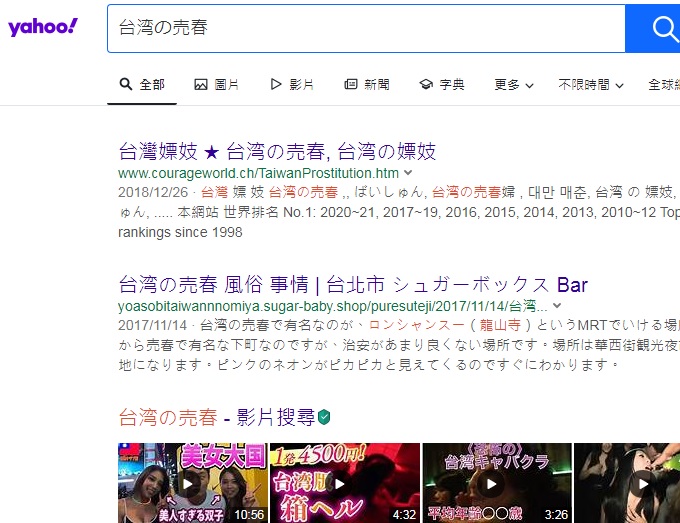The image size is (680, 523).
Task: Open the first search result title link
Action: (277, 152)
